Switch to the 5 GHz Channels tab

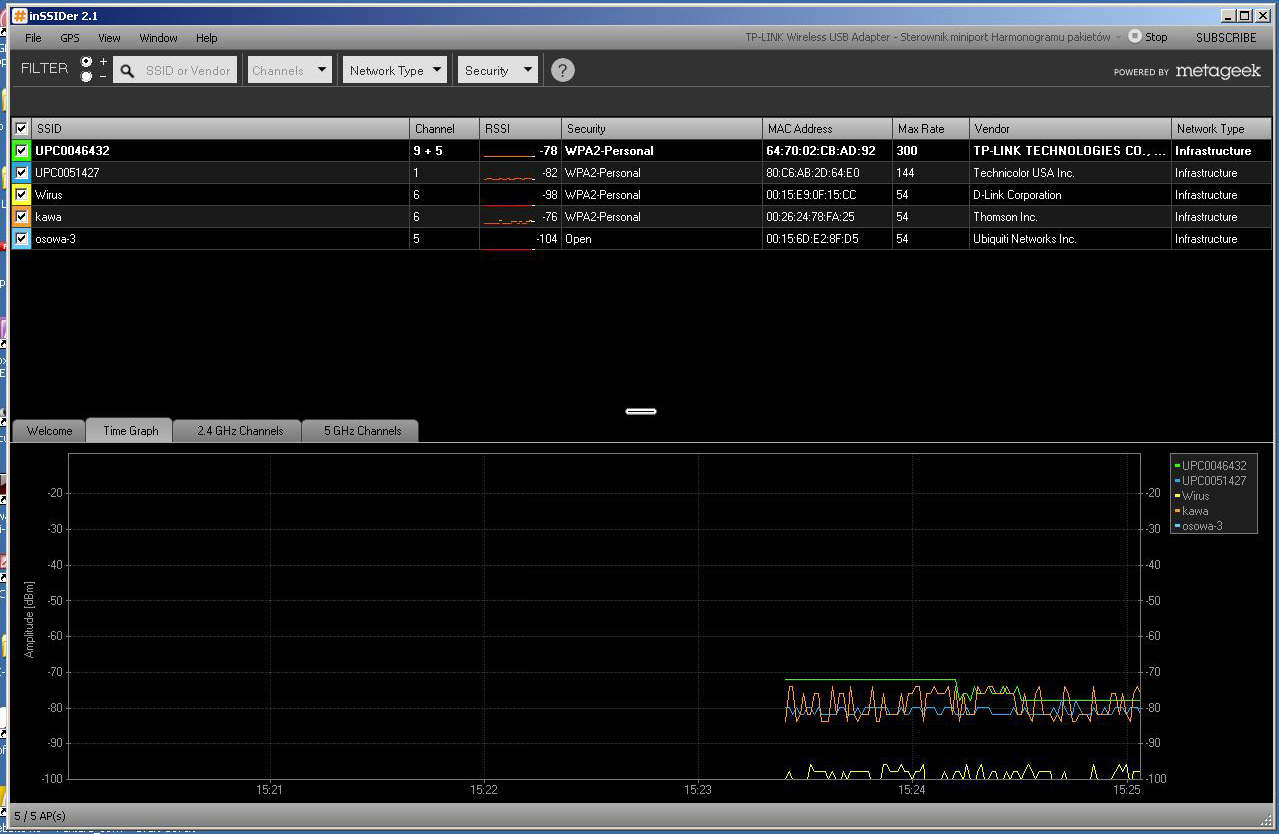click(361, 431)
